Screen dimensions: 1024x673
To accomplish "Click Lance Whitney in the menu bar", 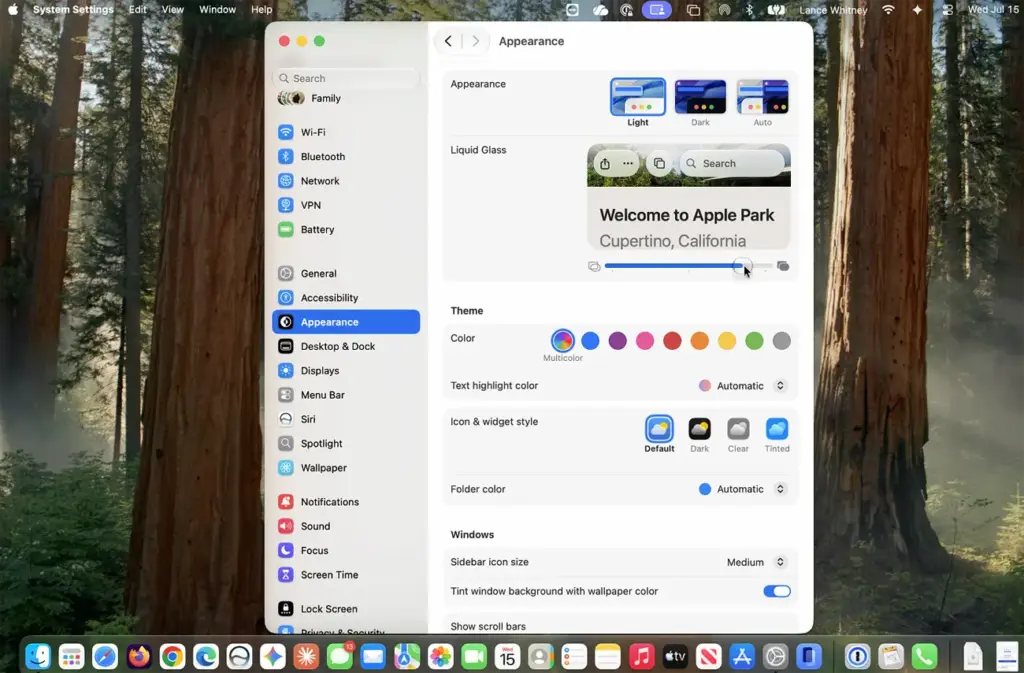I will click(x=833, y=10).
